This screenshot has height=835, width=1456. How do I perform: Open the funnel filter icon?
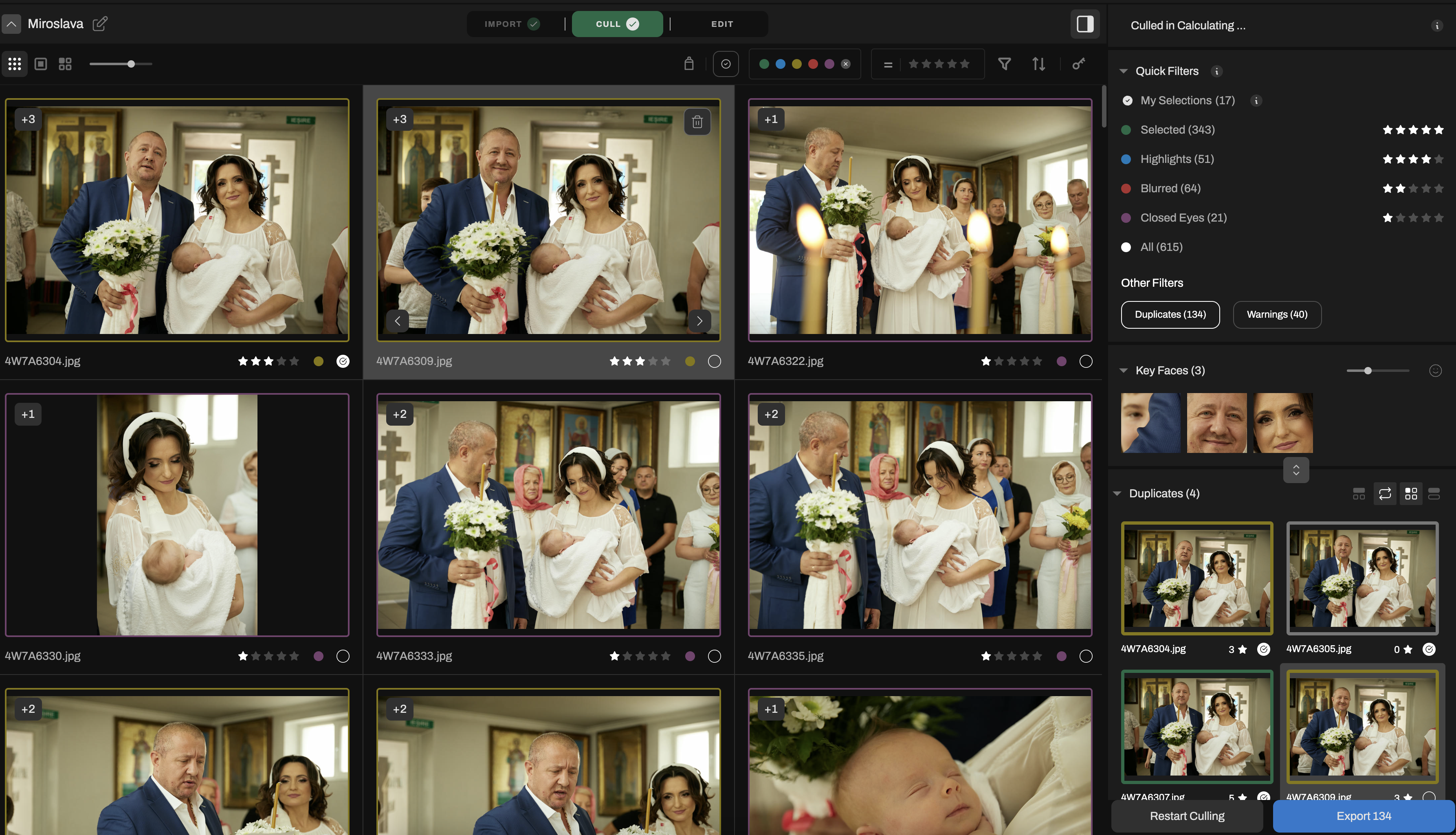tap(1003, 64)
